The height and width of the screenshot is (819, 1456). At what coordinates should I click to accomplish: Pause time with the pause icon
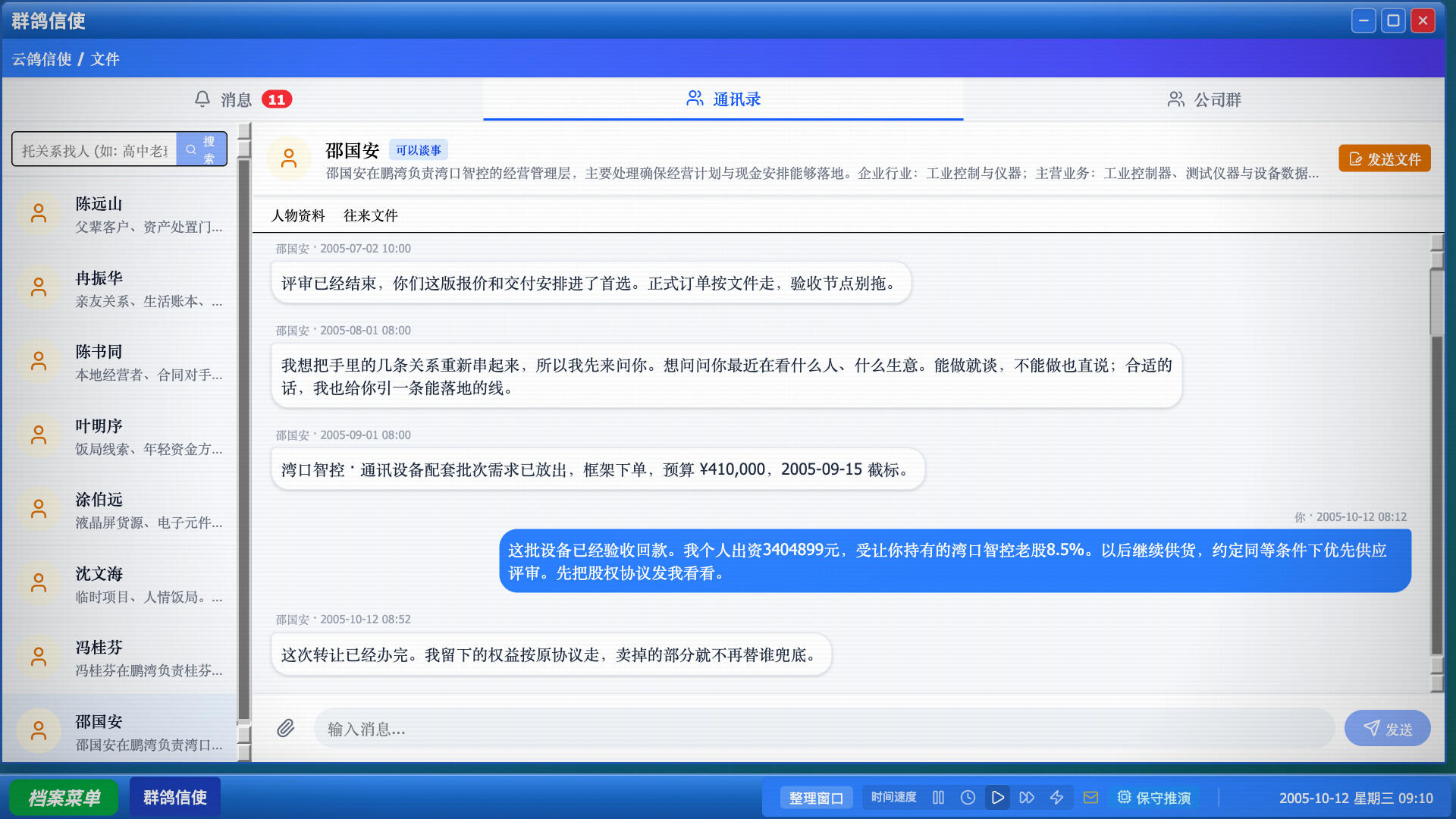[x=938, y=798]
